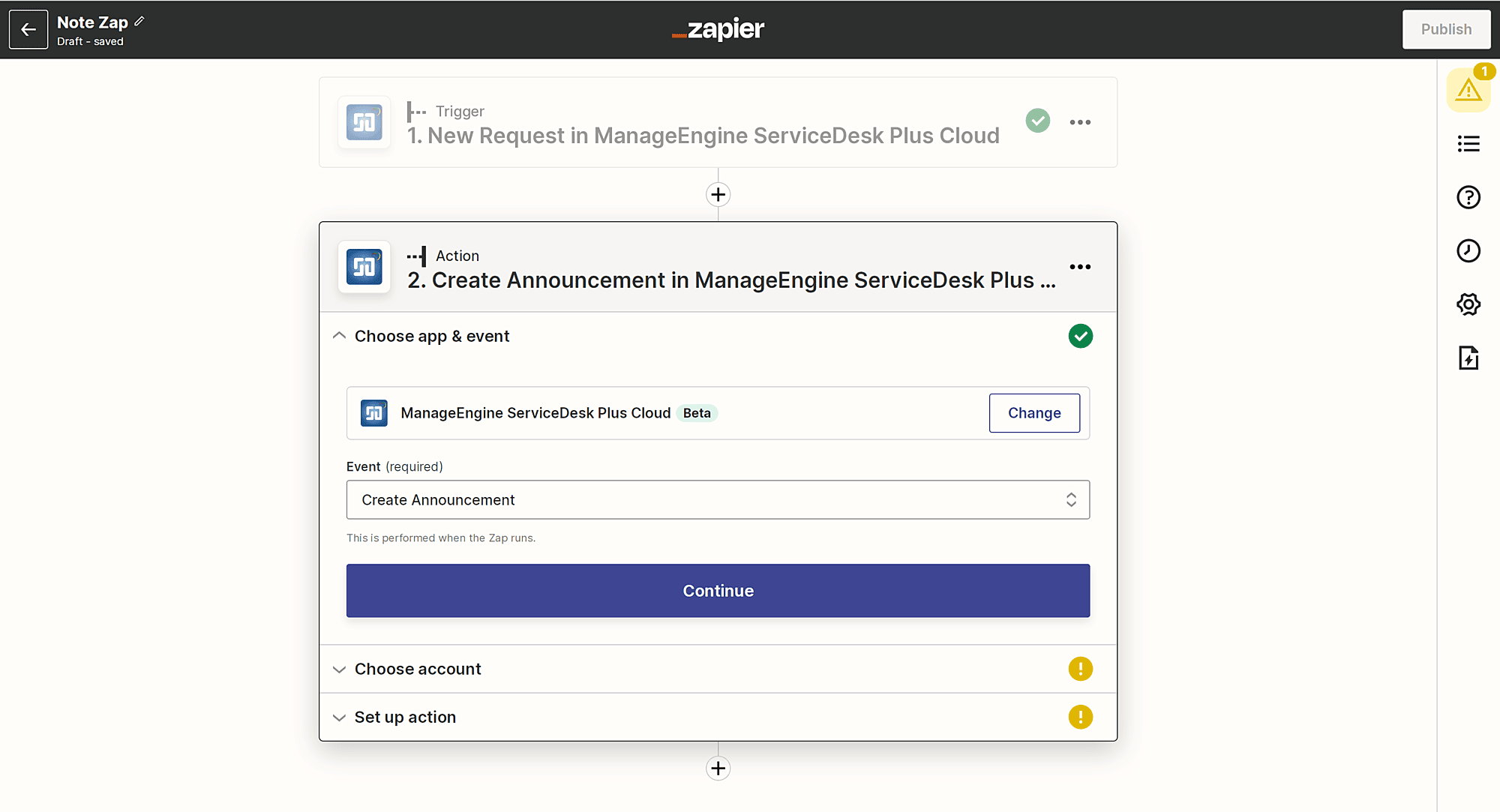
Task: Open the help question mark icon
Action: pos(1468,197)
